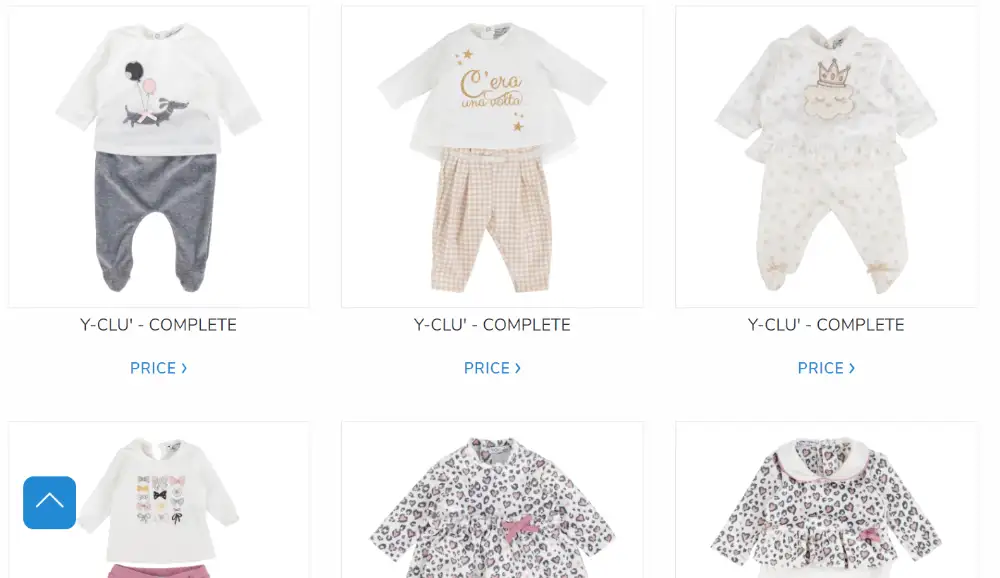
Task: Open the middle Y-CLU' - COMPLETE title
Action: [492, 325]
